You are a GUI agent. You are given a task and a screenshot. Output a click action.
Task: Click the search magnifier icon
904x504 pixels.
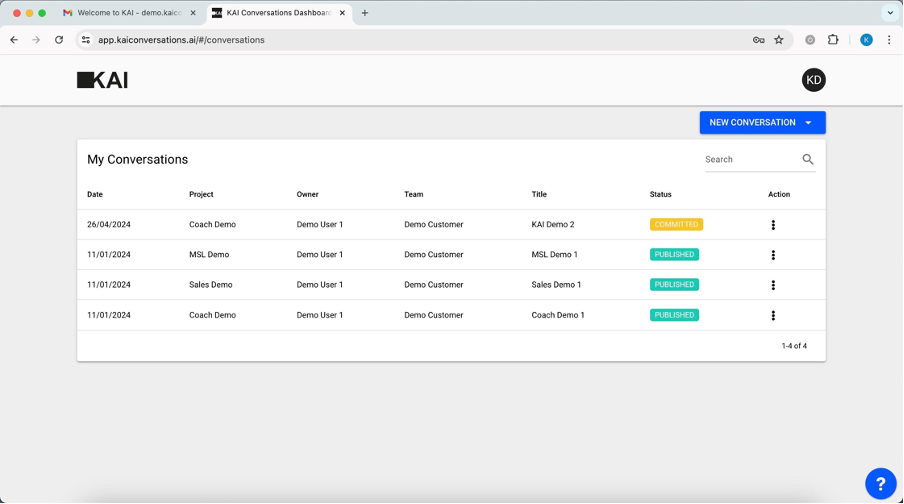pyautogui.click(x=808, y=159)
